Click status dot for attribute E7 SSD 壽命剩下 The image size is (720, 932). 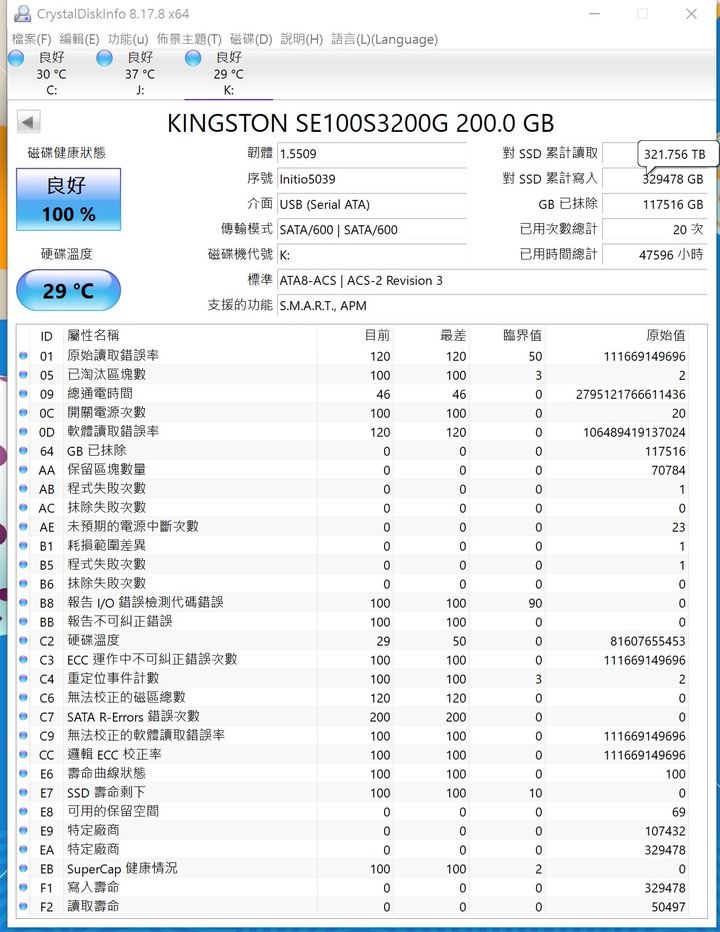[23, 792]
